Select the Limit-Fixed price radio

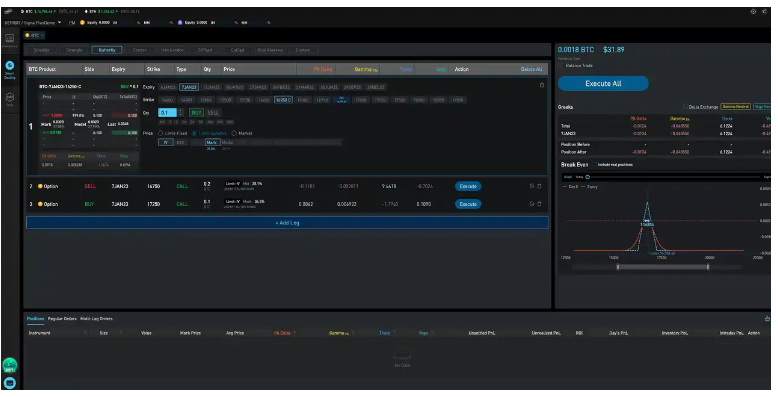(161, 133)
